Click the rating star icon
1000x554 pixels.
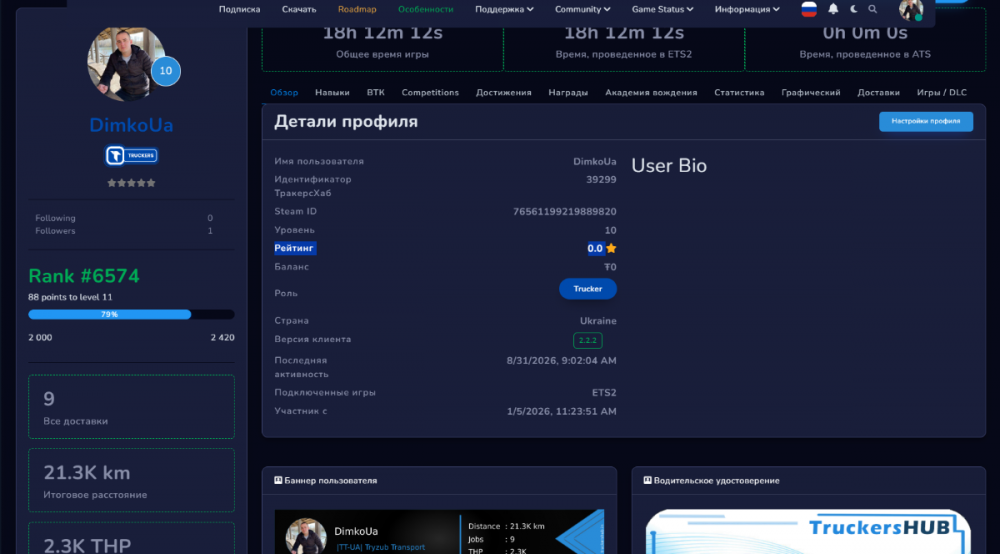[611, 248]
